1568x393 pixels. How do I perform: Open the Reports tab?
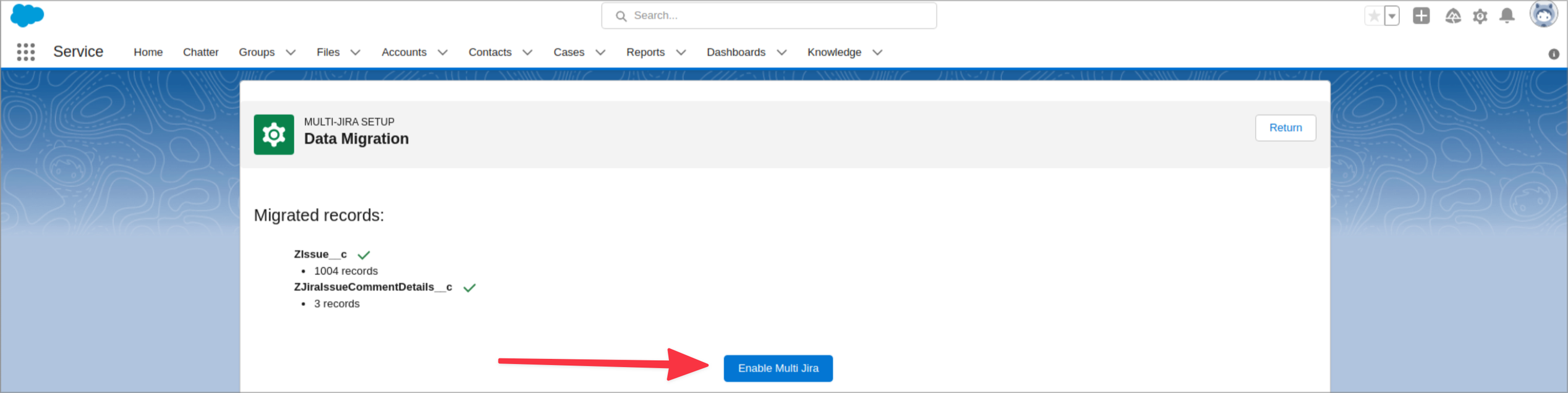click(x=645, y=53)
